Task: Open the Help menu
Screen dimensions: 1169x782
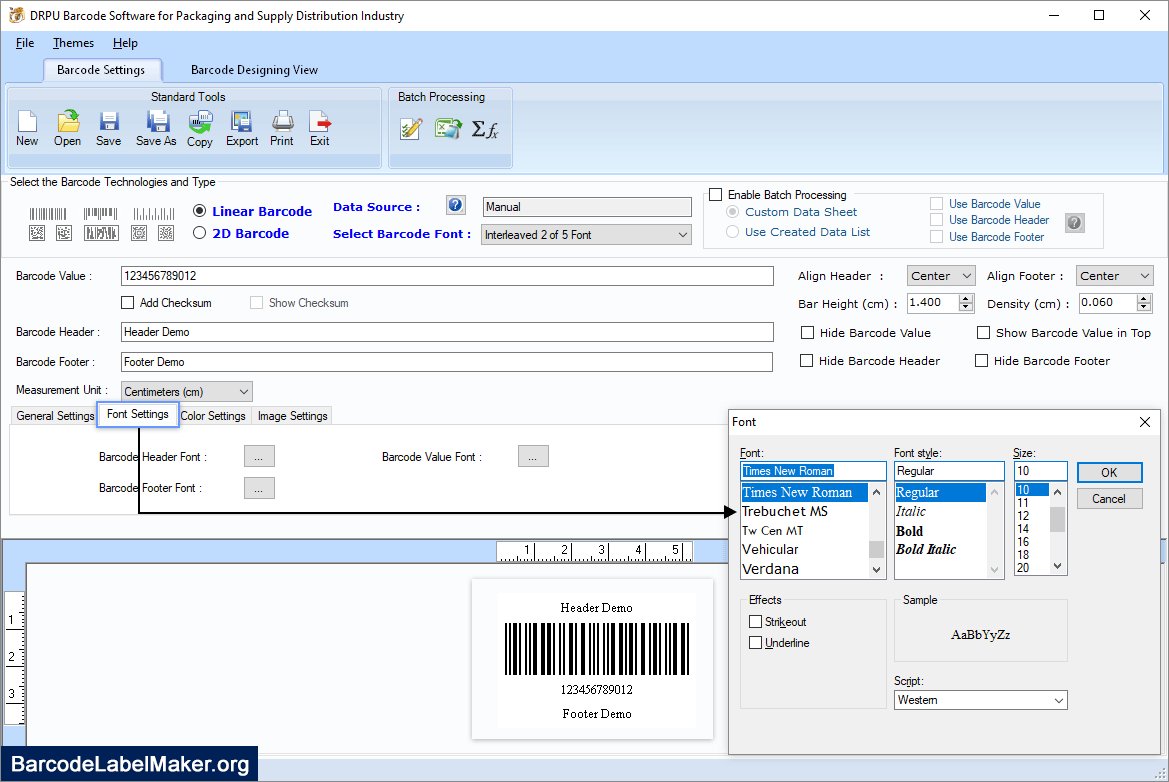Action: pyautogui.click(x=125, y=42)
